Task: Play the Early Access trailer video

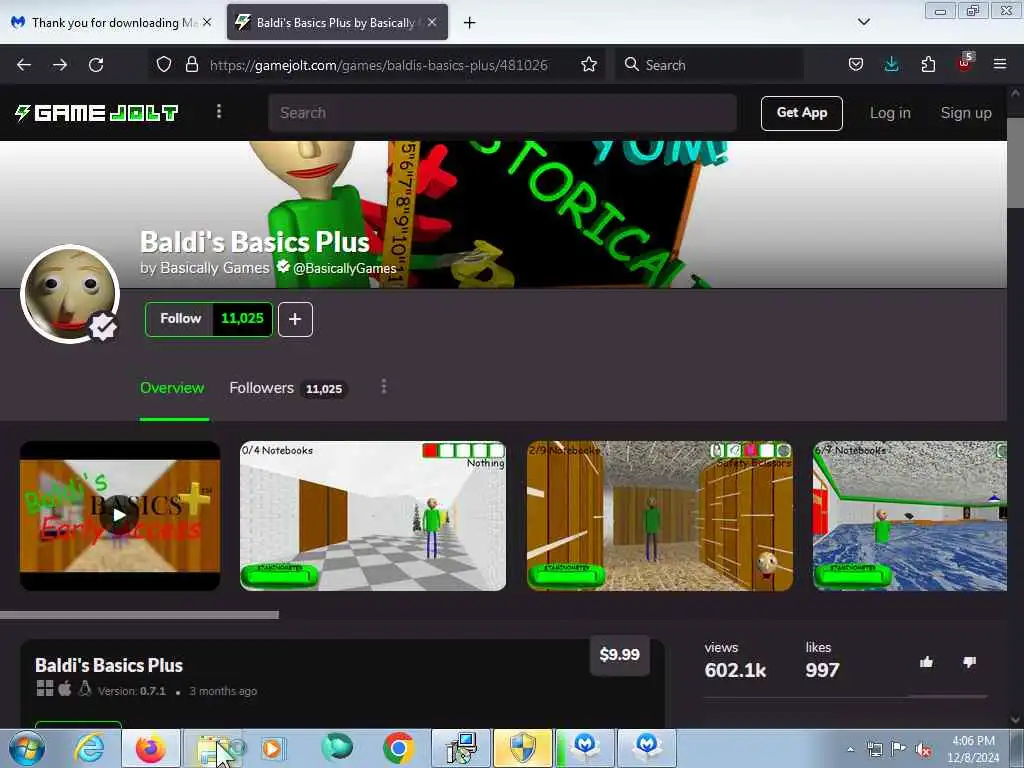Action: coord(120,515)
